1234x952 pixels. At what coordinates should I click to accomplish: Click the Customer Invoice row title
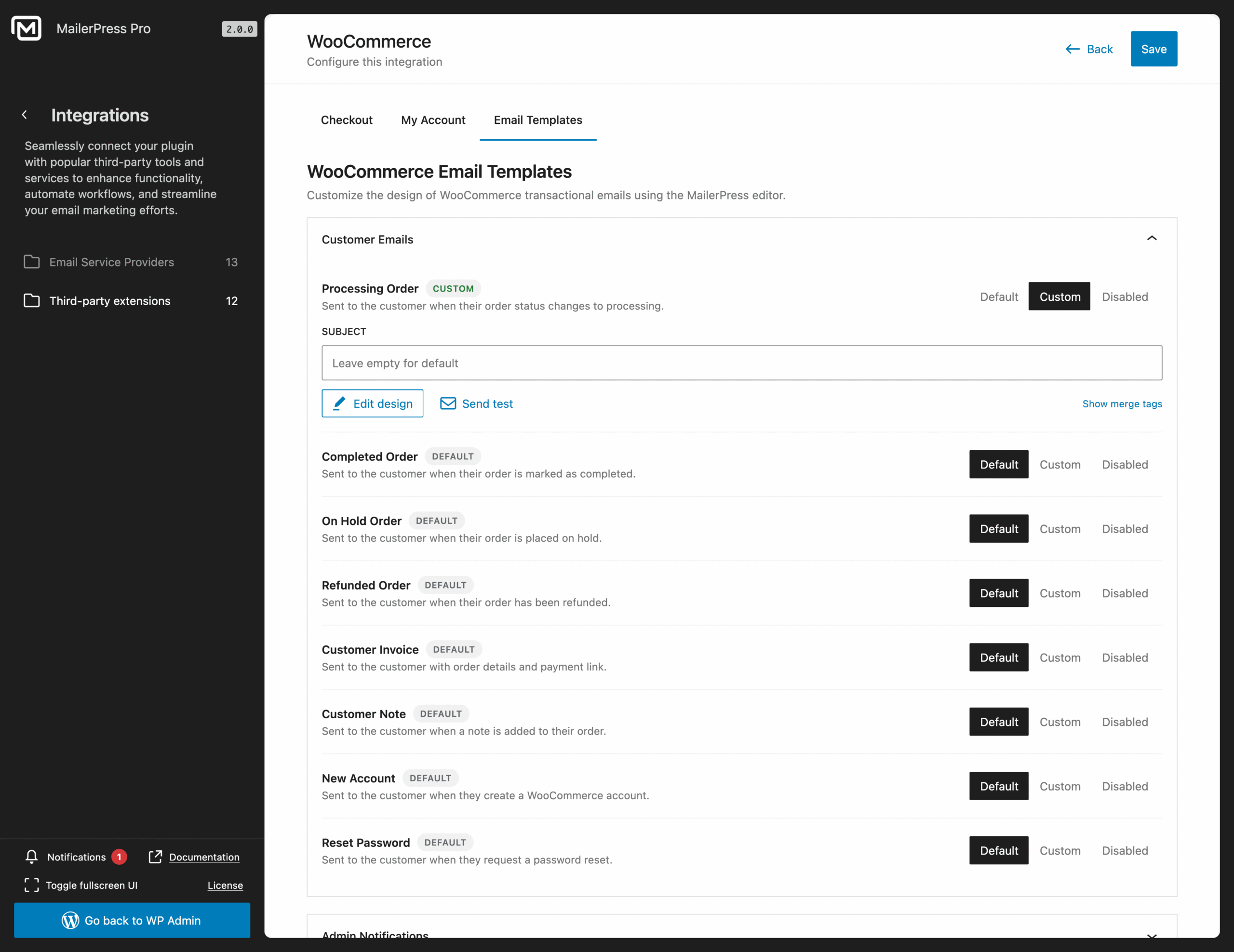pos(370,649)
